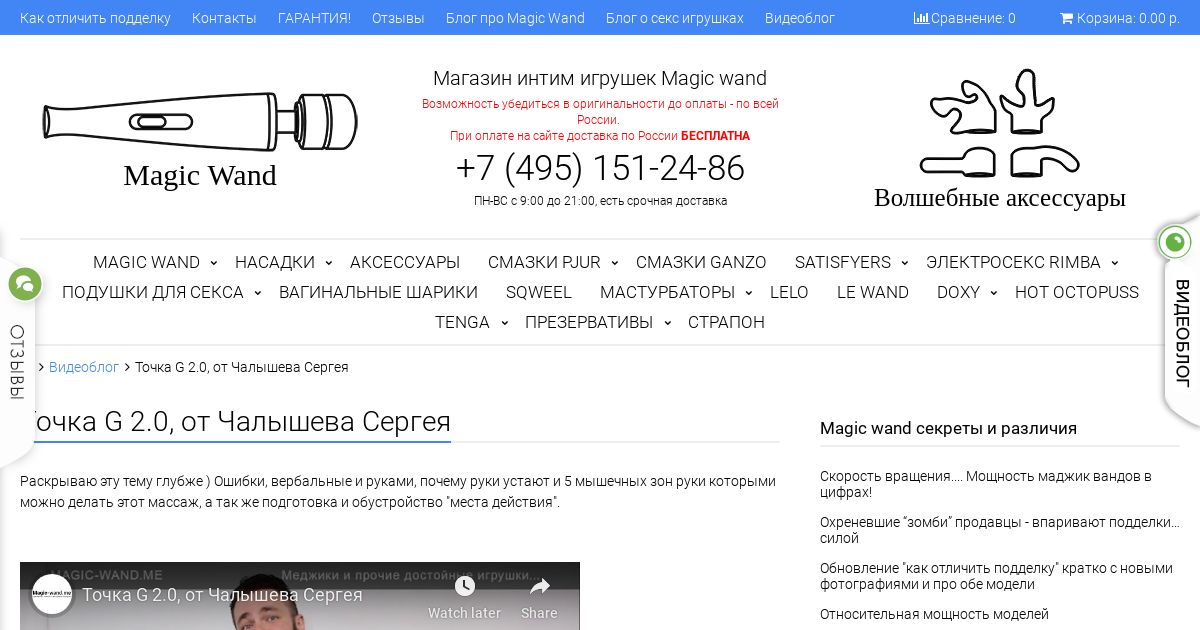The image size is (1200, 630).
Task: Open the HOT OCTOPUSS menu item
Action: tap(1077, 292)
